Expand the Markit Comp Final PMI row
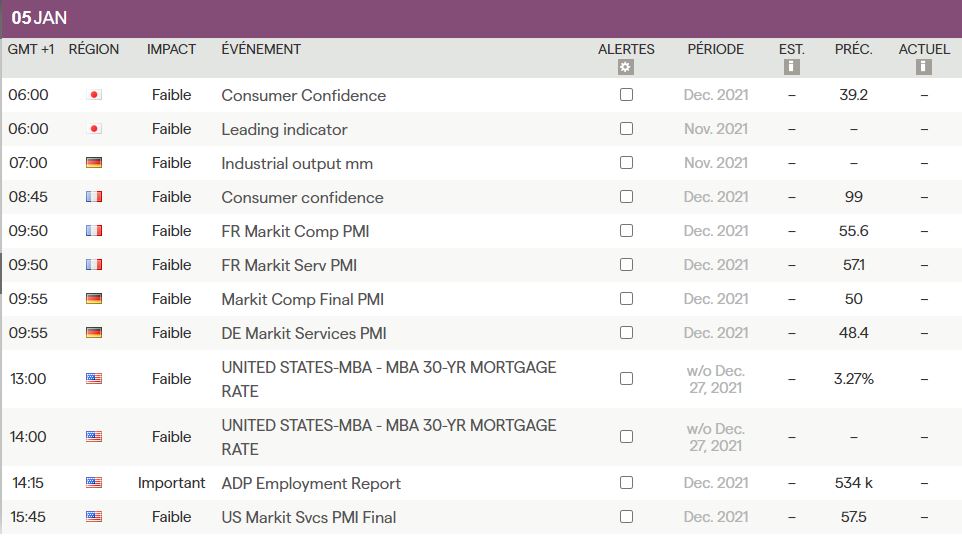This screenshot has height=537, width=962. point(302,299)
